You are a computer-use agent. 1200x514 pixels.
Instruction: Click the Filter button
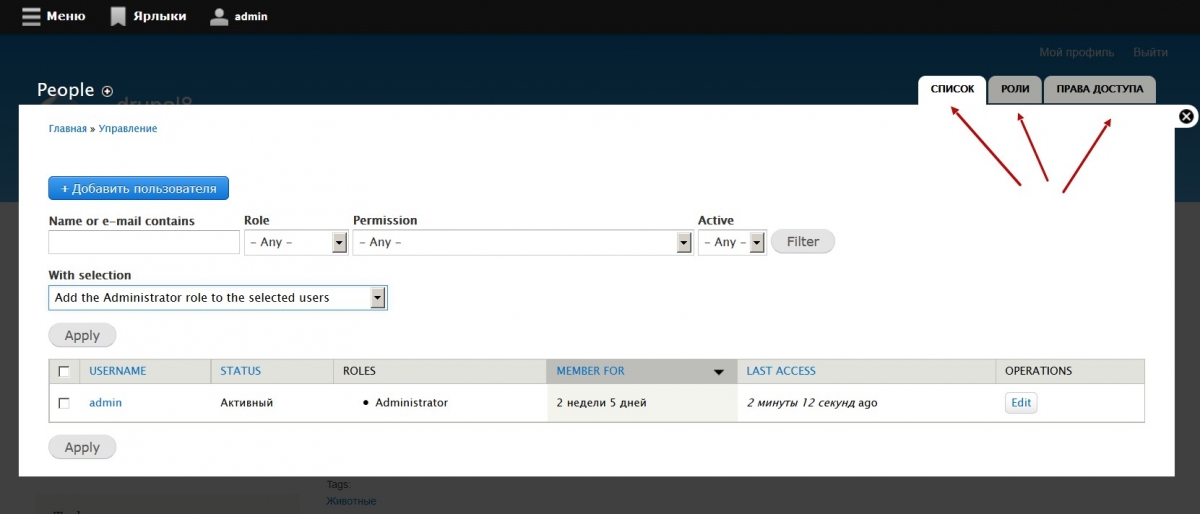[x=803, y=241]
